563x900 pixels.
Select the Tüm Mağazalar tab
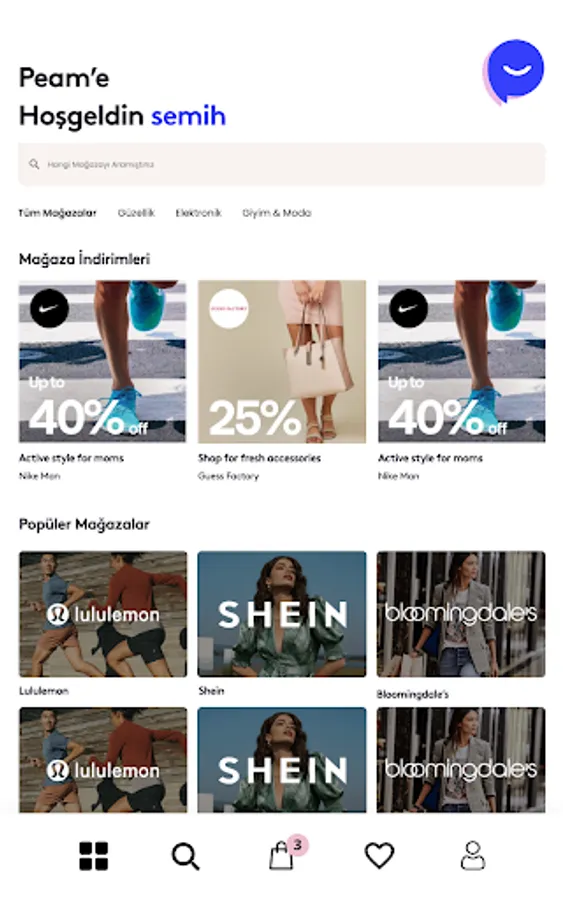coord(57,213)
